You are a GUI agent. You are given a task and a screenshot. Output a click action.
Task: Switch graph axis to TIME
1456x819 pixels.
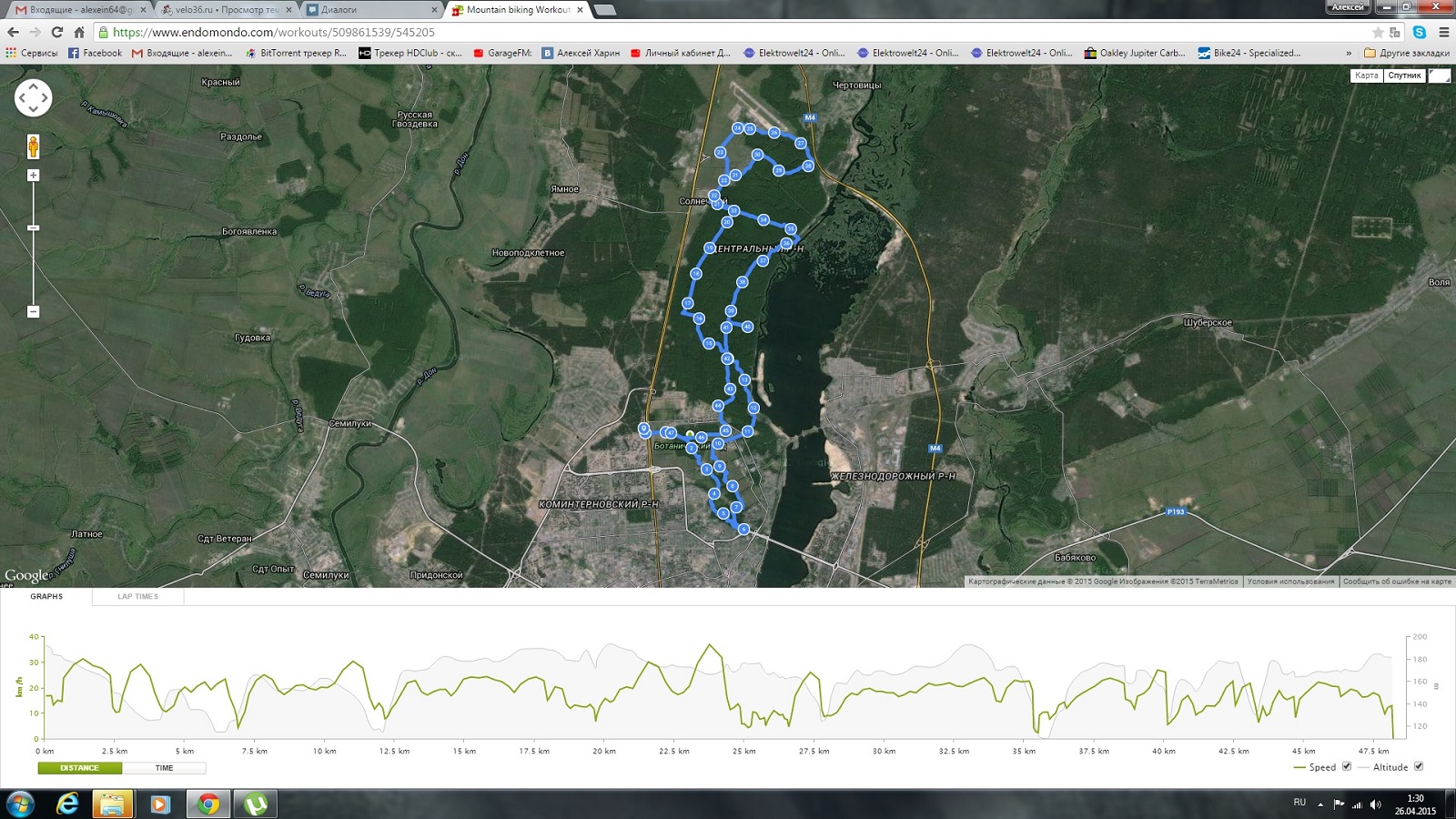[x=164, y=768]
